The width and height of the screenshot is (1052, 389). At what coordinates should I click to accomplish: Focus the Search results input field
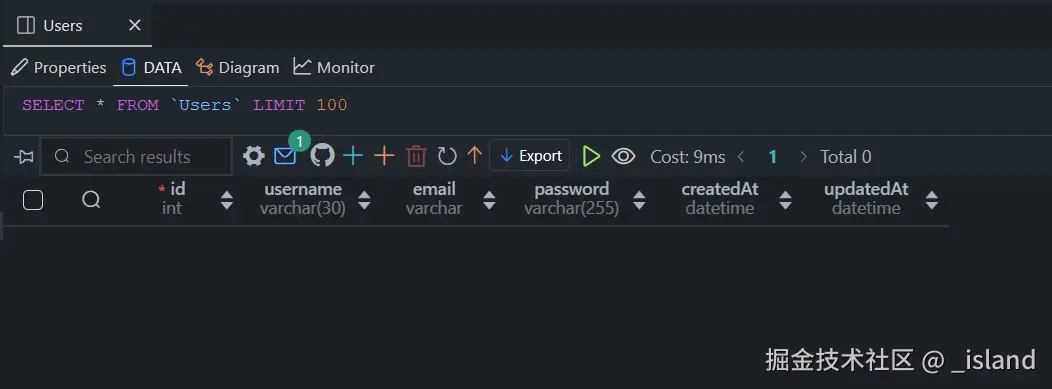coord(136,156)
